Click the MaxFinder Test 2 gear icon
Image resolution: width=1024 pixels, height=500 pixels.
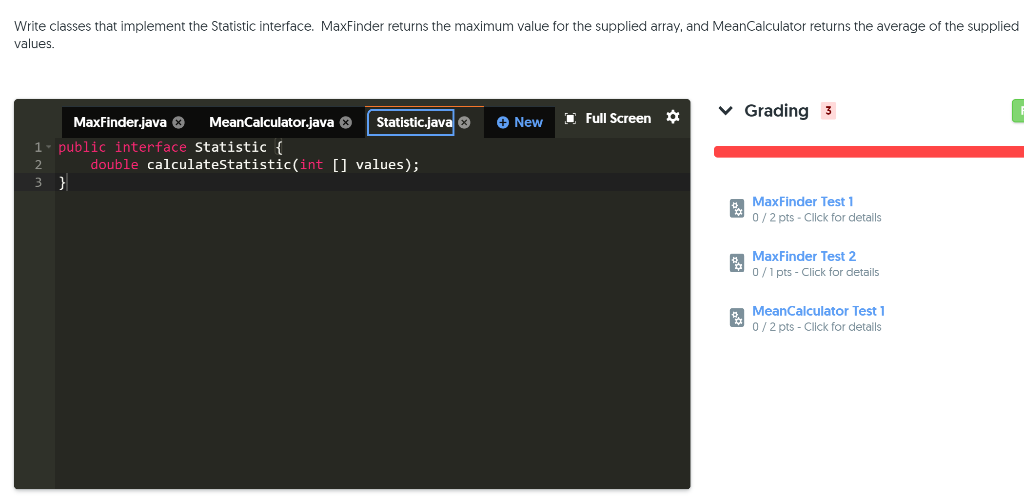737,264
